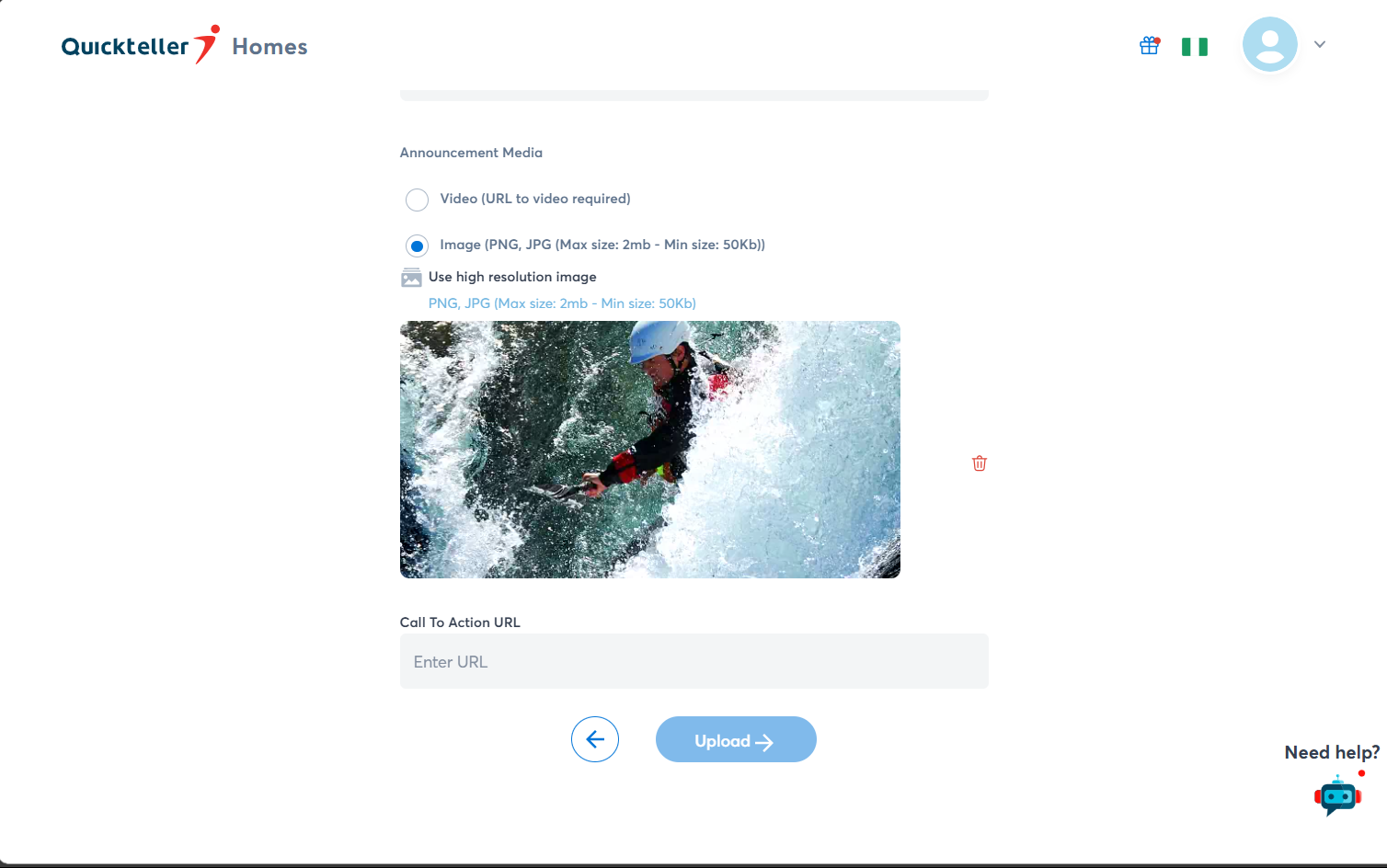Expand the account dropdown chevron
Viewport: 1387px width, 868px height.
(x=1319, y=44)
